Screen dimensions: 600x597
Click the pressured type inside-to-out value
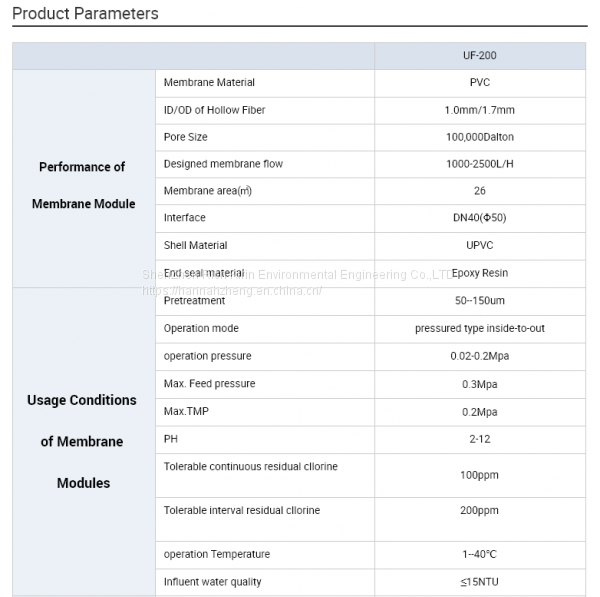(x=479, y=328)
